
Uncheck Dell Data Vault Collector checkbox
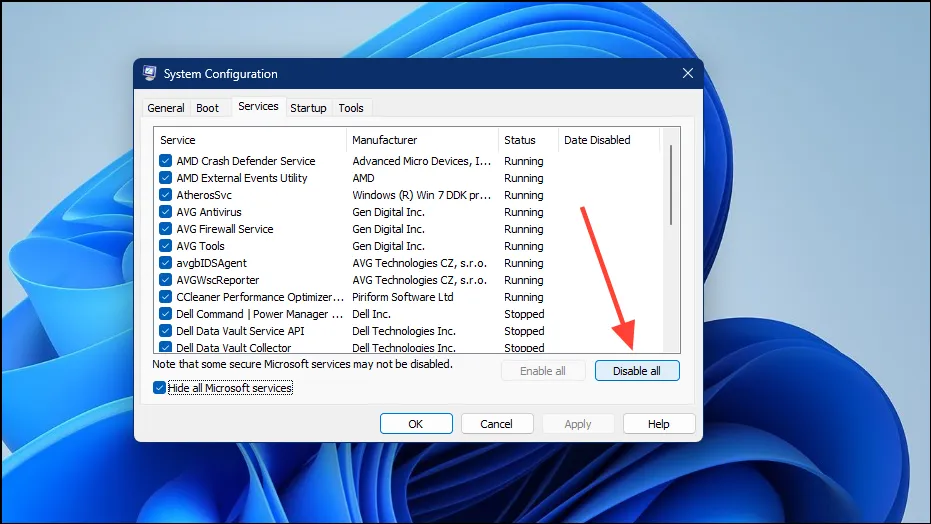[x=166, y=347]
